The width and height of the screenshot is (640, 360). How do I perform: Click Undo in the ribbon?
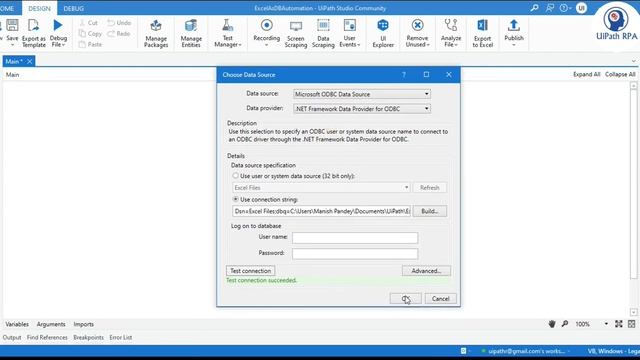[x=119, y=23]
